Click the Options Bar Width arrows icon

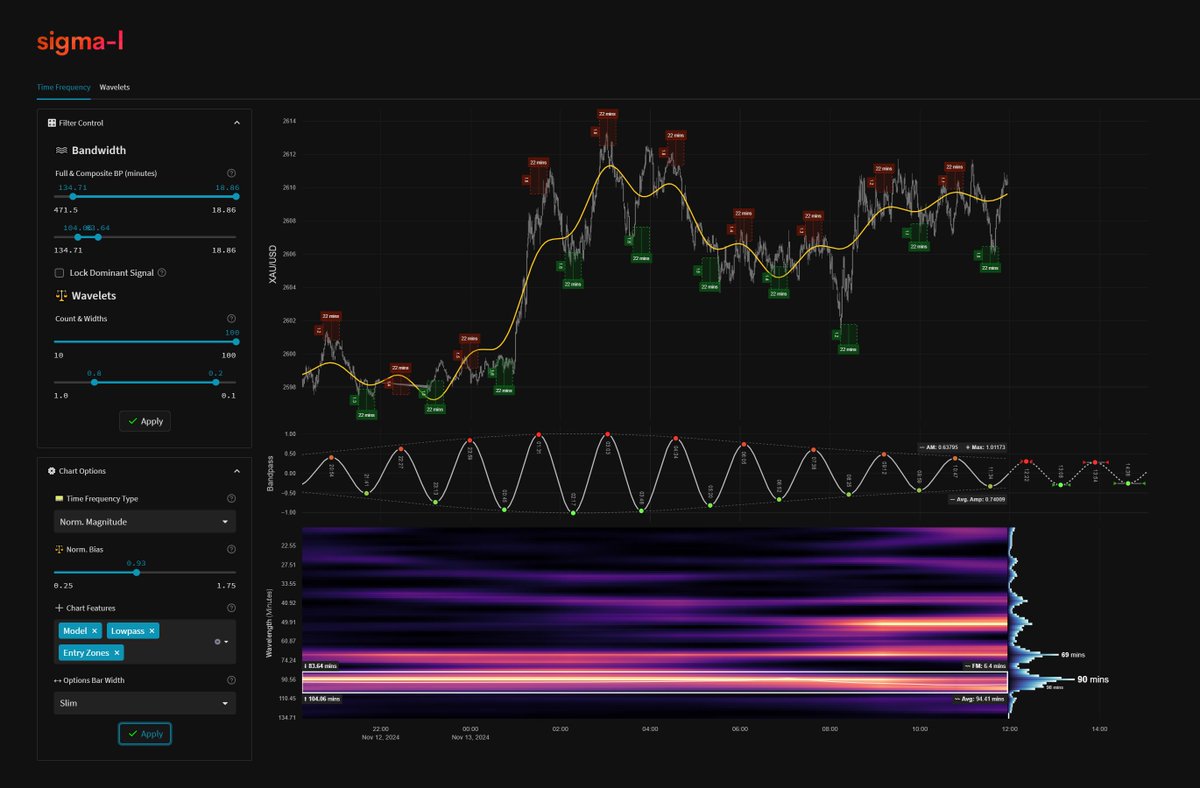click(58, 680)
